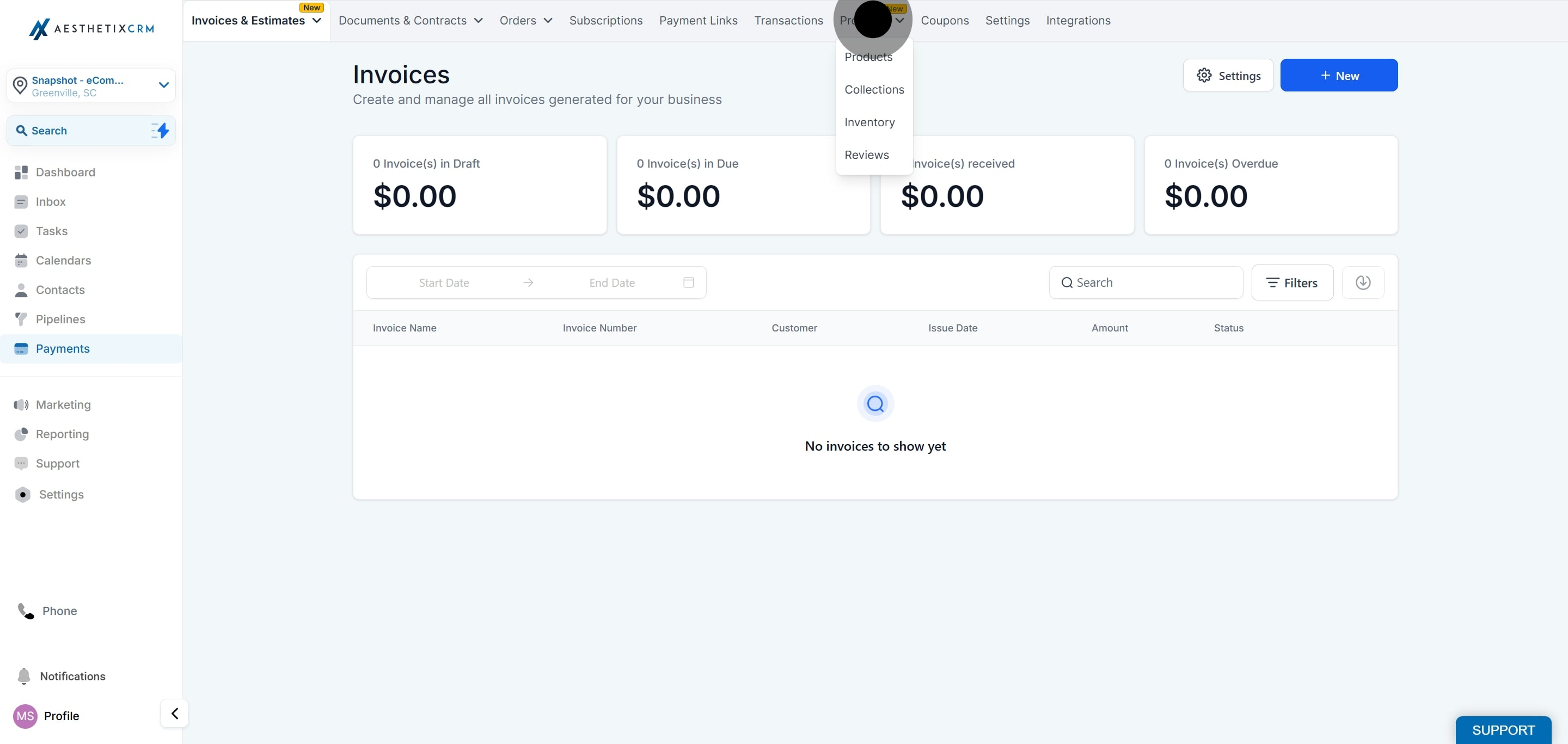This screenshot has width=1568, height=744.
Task: Click the download invoices icon
Action: pos(1363,282)
